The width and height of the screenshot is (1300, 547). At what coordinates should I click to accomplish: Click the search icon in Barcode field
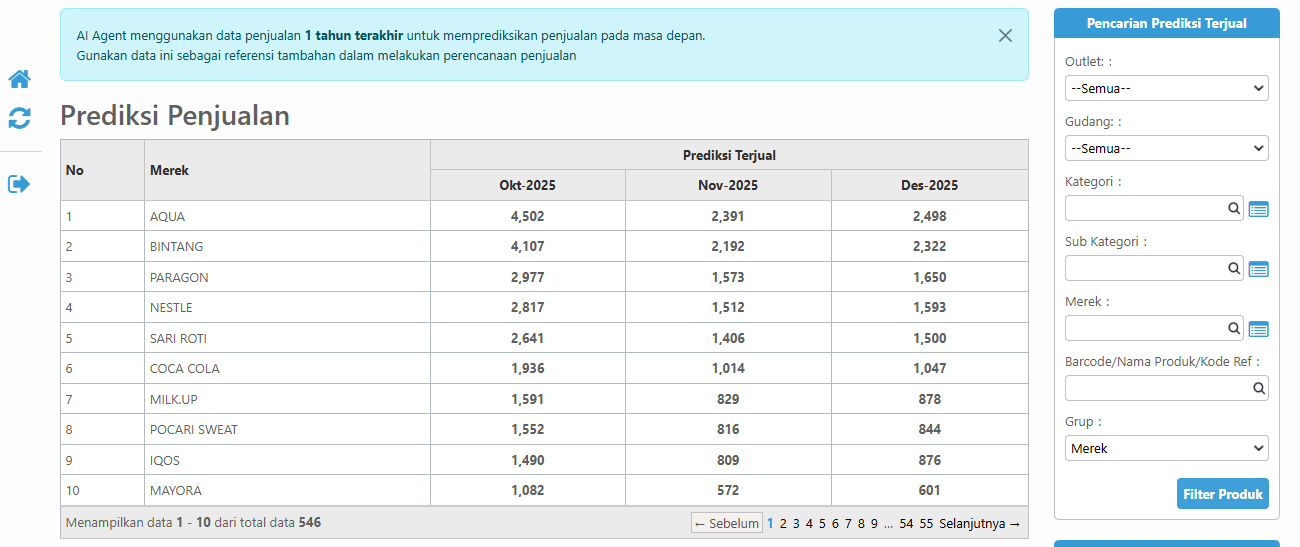[1258, 388]
